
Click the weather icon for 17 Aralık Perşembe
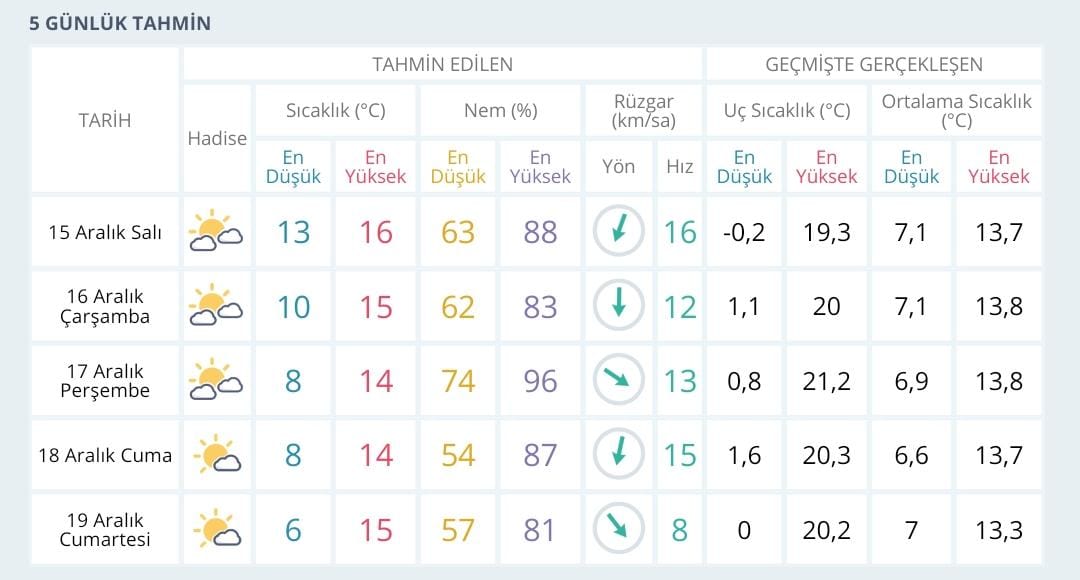216,381
